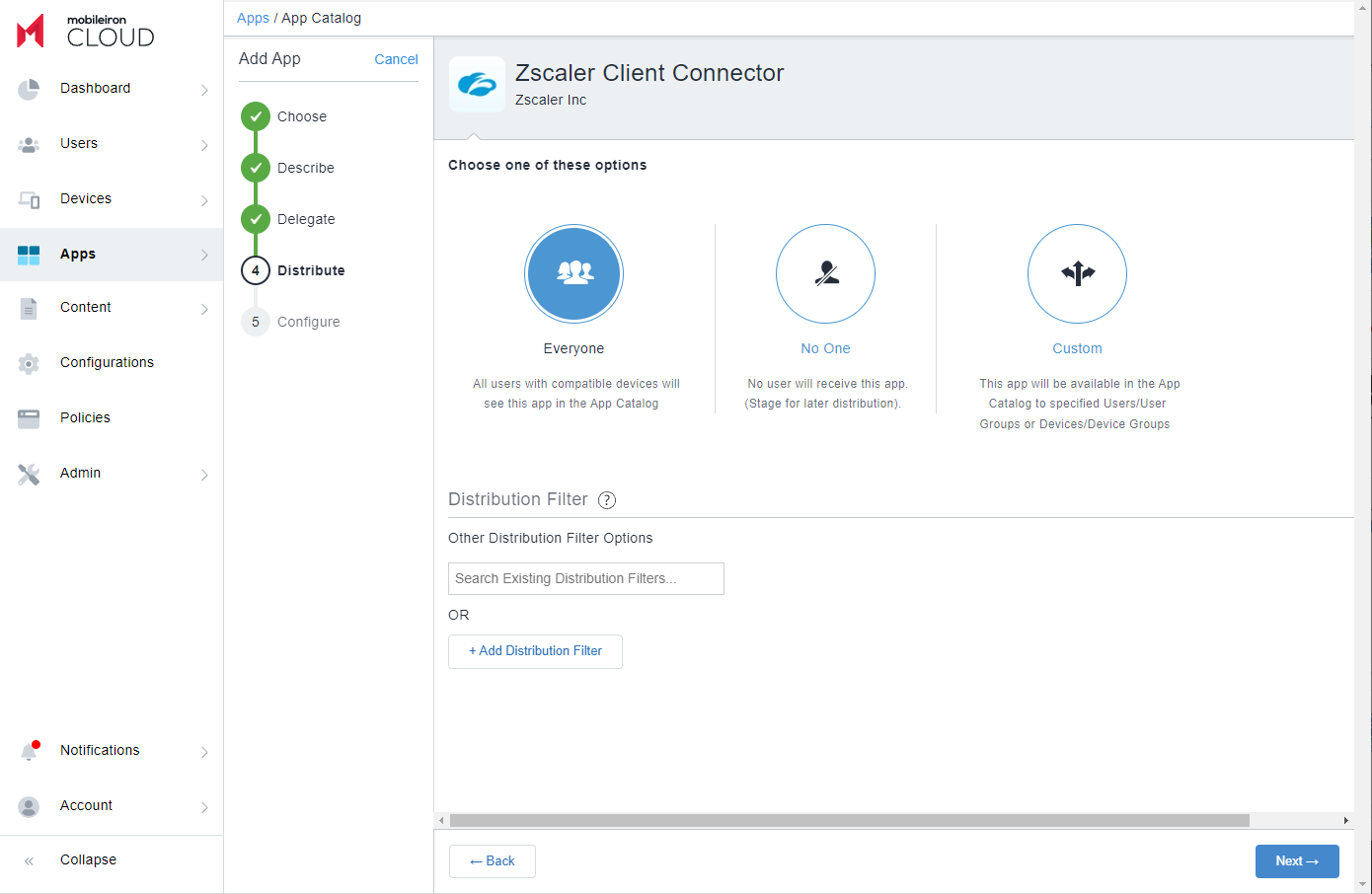Open the Devices section icon
Screen dimensions: 1372x894
pyautogui.click(x=30, y=198)
